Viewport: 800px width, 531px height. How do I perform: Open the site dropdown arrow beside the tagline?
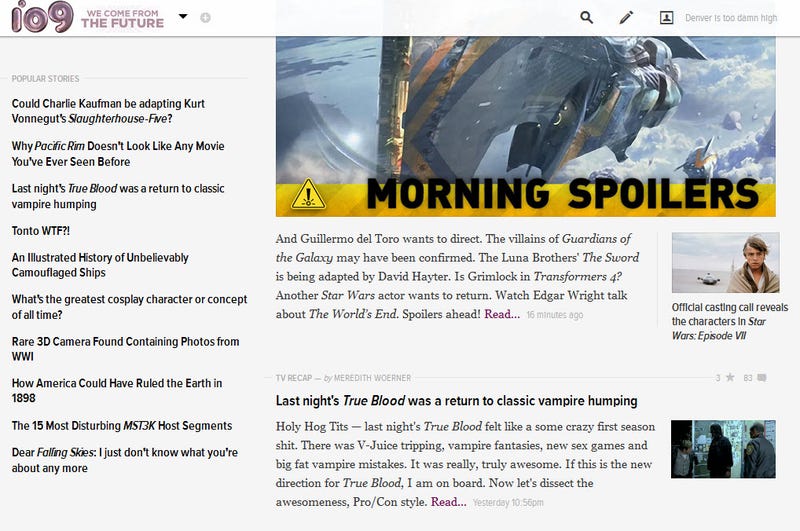pyautogui.click(x=183, y=16)
